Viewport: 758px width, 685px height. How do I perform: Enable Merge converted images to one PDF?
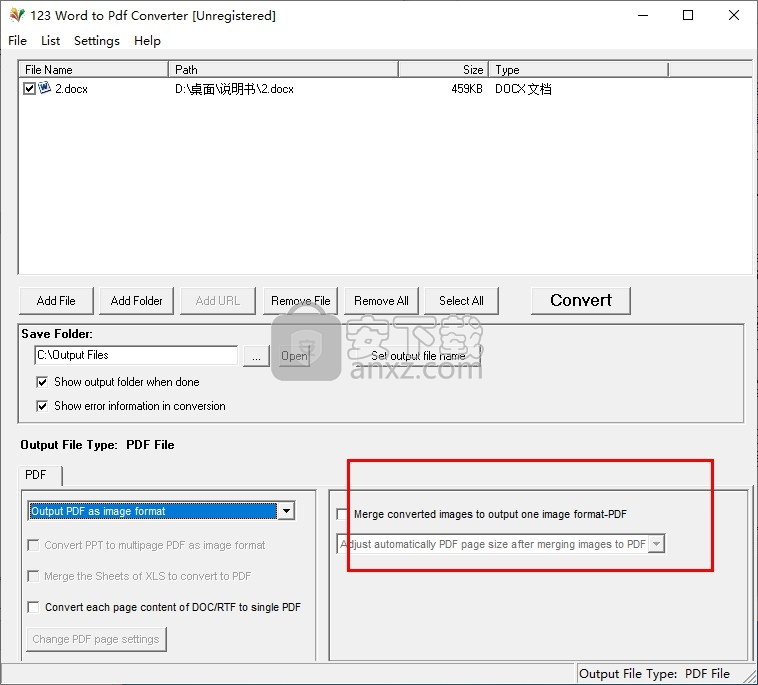[x=342, y=514]
